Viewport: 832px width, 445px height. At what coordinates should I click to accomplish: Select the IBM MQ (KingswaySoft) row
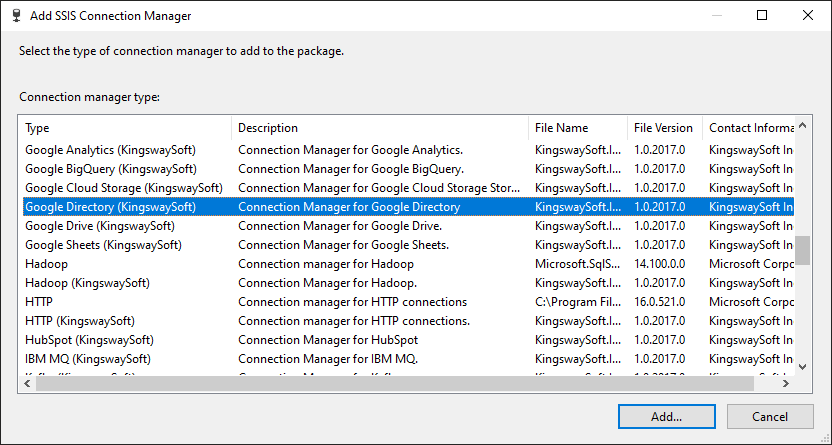click(407, 359)
